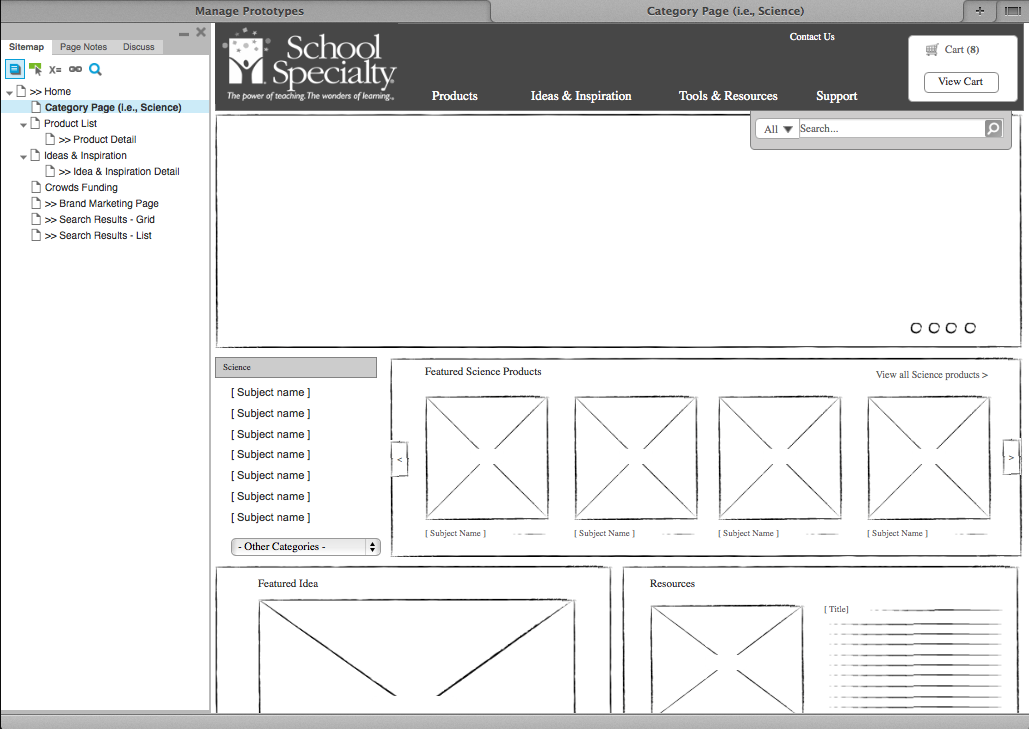
Task: Click the main hero banner area
Action: pos(618,231)
